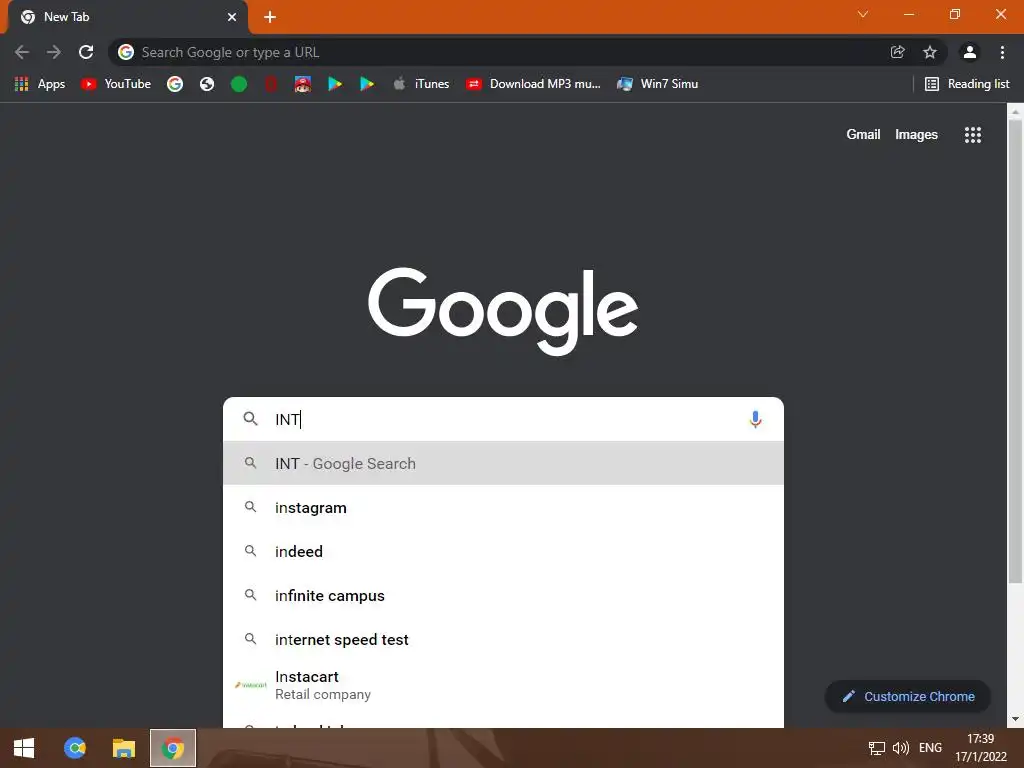
Task: Click the search magnifier in search box
Action: [251, 419]
